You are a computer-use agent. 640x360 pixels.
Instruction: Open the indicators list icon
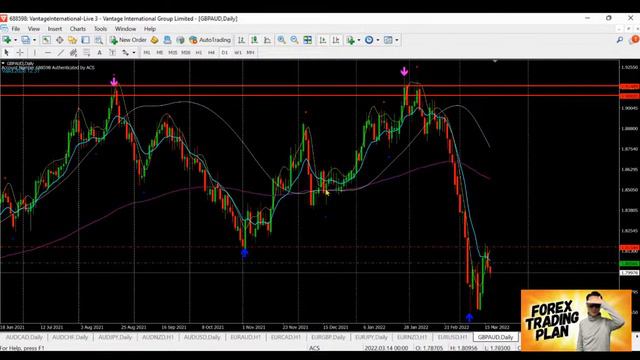pos(351,40)
